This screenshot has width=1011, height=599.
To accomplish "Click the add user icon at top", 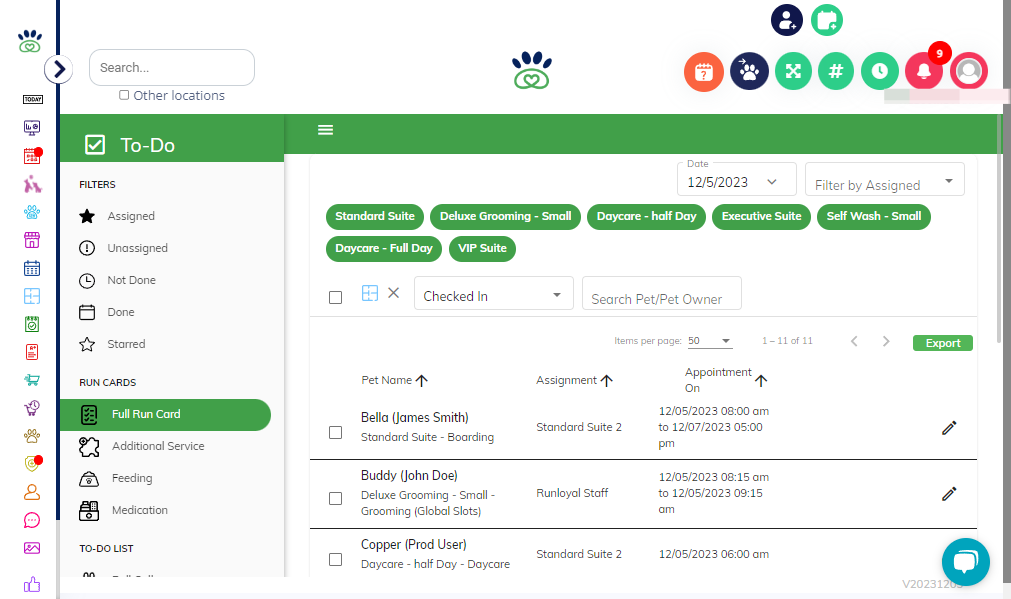I will tap(787, 20).
